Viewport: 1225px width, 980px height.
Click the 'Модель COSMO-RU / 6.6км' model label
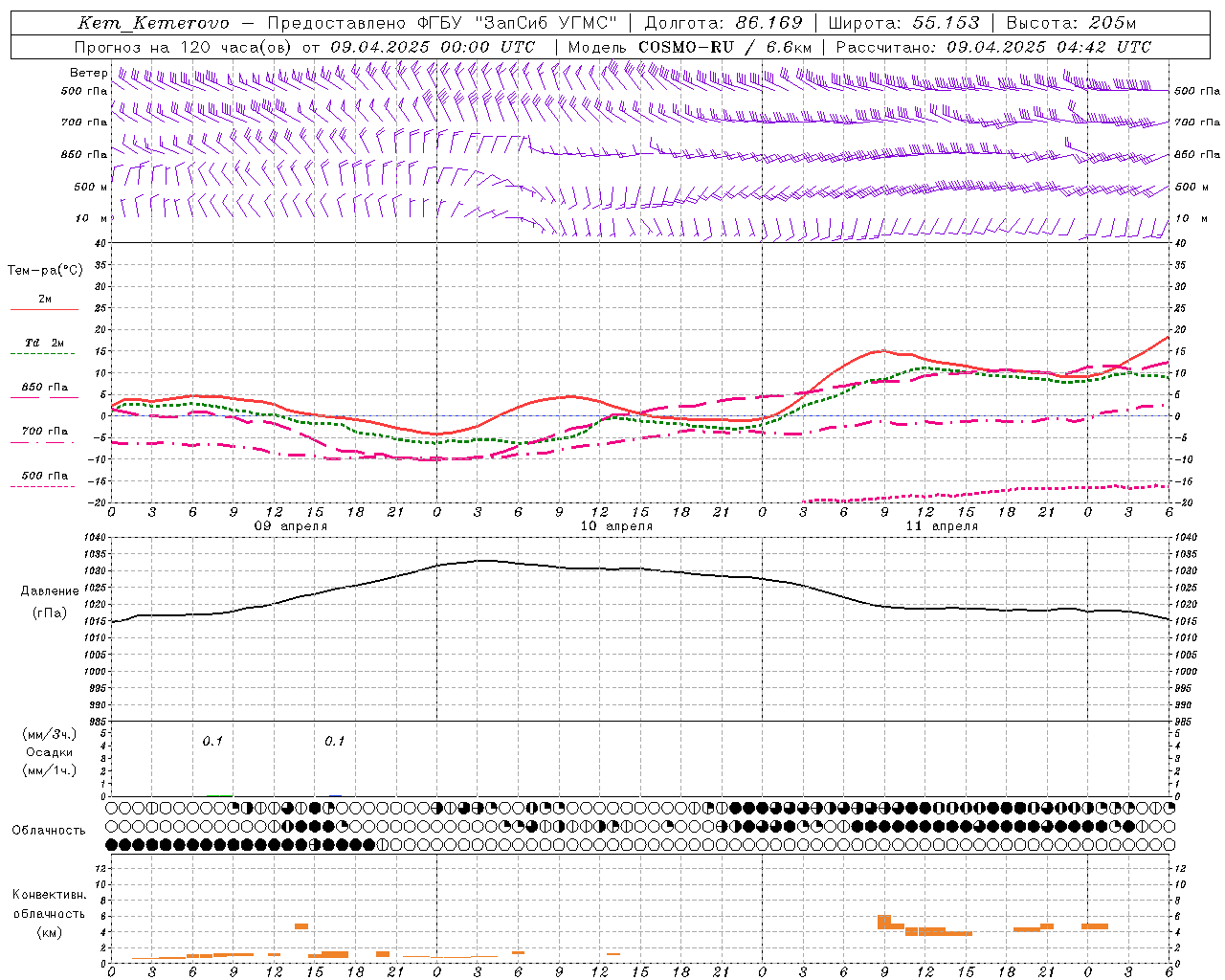[x=690, y=47]
